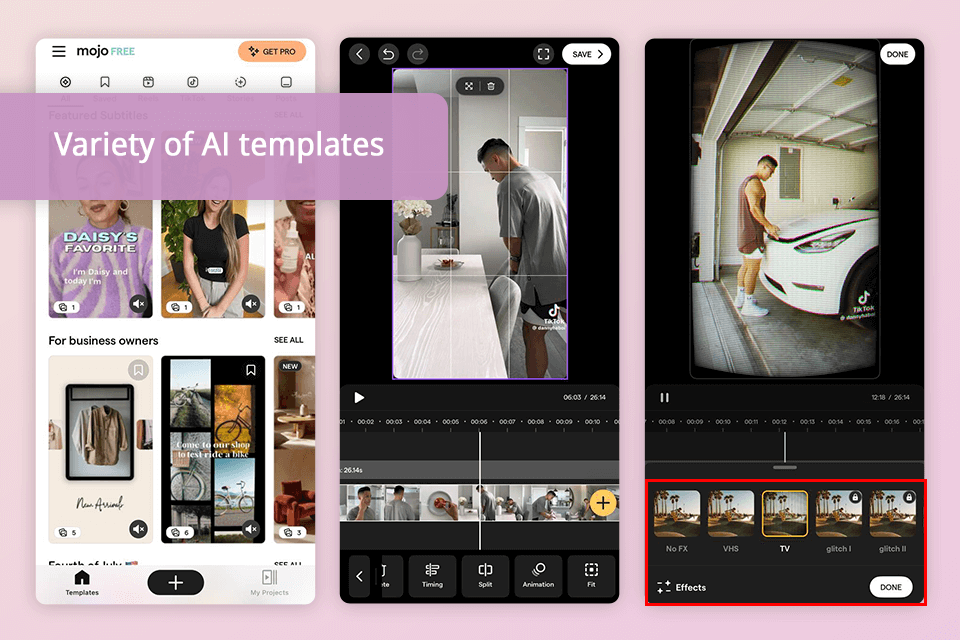960x640 pixels.
Task: Choose the locked glitch I effect
Action: pos(838,522)
